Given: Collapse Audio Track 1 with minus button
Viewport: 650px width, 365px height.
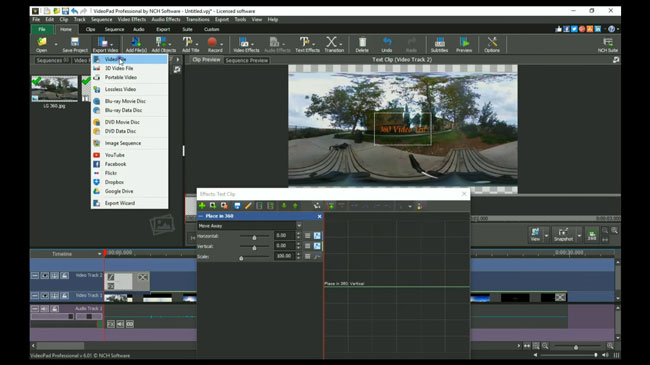Looking at the screenshot, I should point(35,309).
